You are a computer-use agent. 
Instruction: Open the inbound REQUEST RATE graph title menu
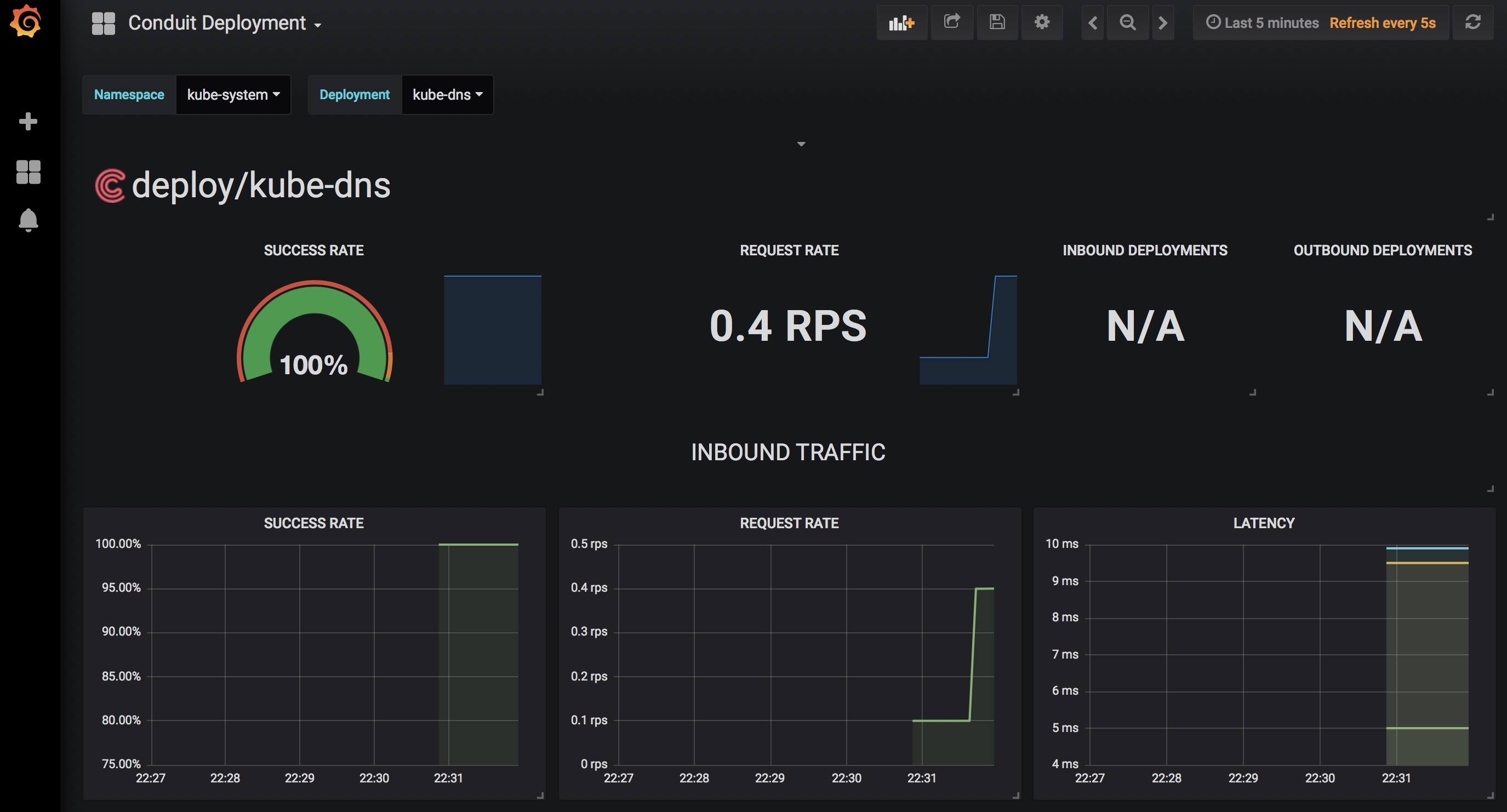click(789, 523)
